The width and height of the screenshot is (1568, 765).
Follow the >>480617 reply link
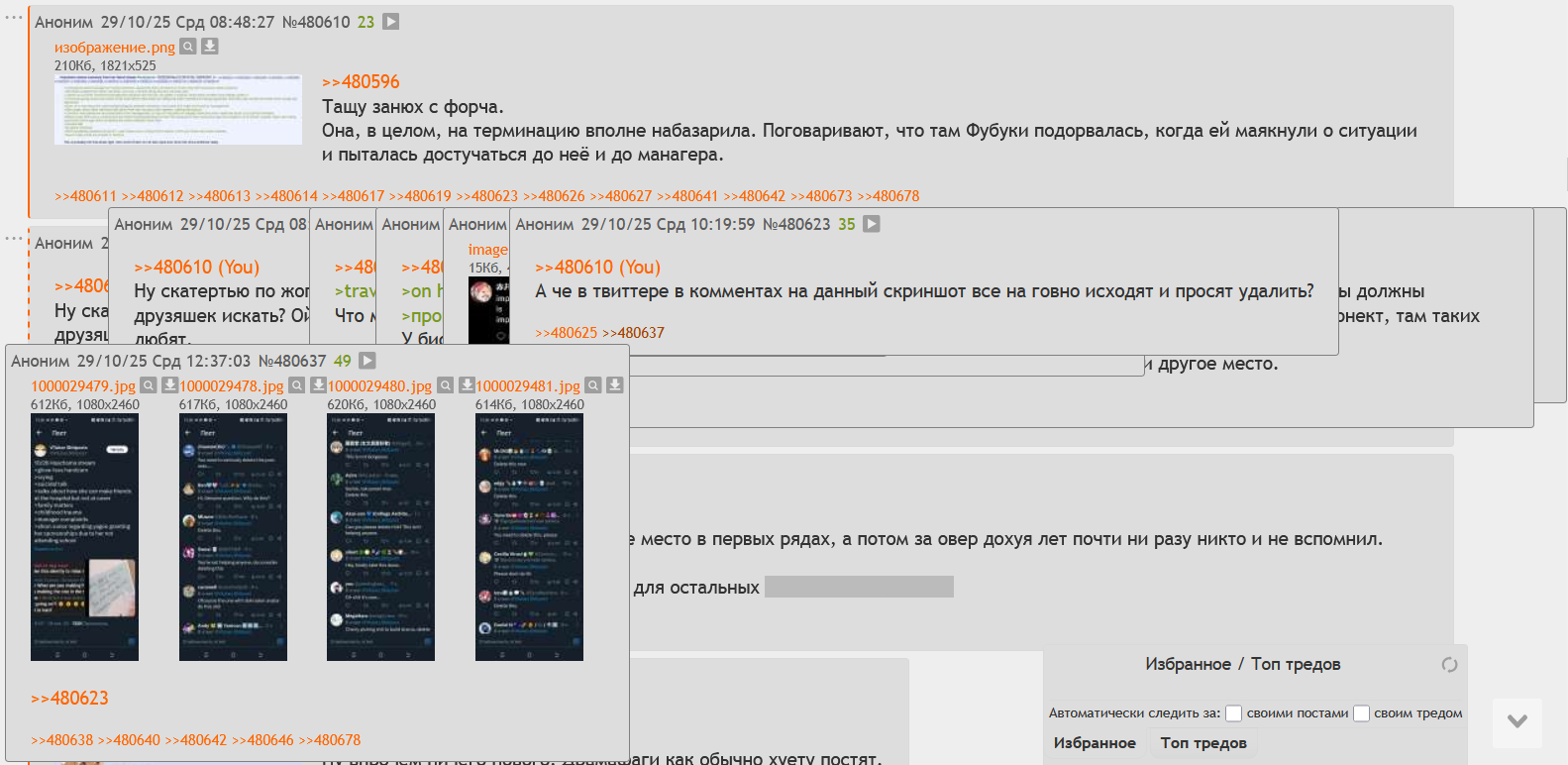pyautogui.click(x=354, y=196)
